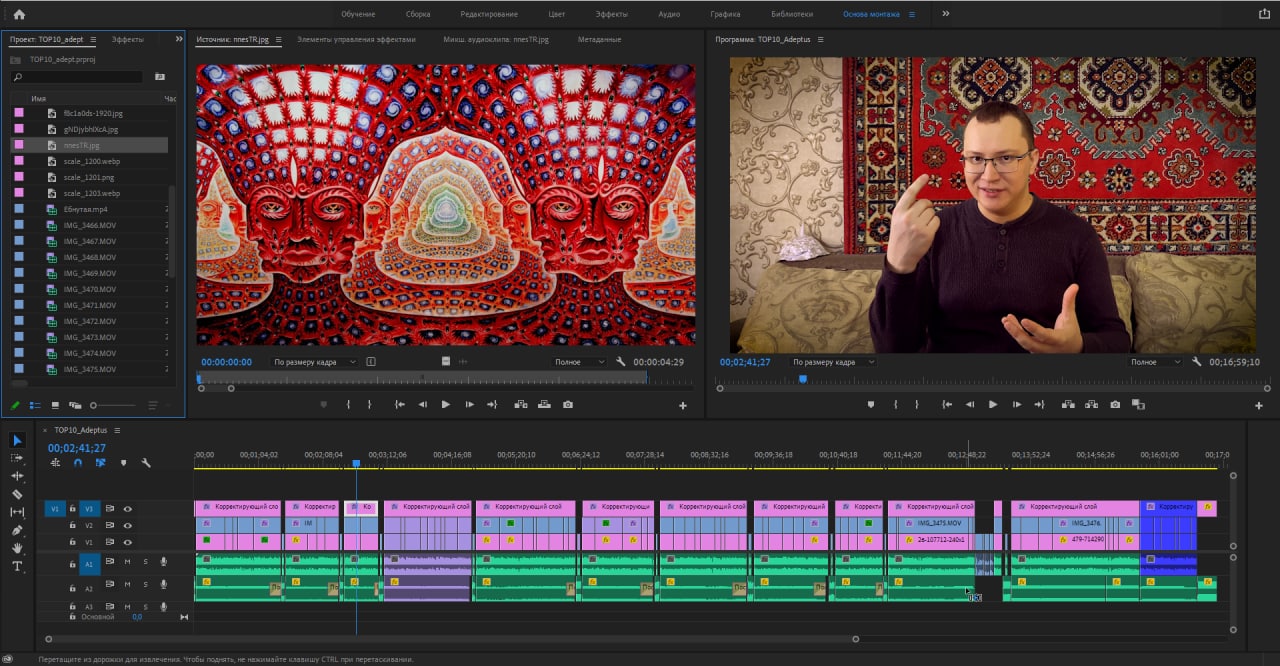This screenshot has height=666, width=1280.
Task: Click the export/share icon at top right
Action: 1263,14
